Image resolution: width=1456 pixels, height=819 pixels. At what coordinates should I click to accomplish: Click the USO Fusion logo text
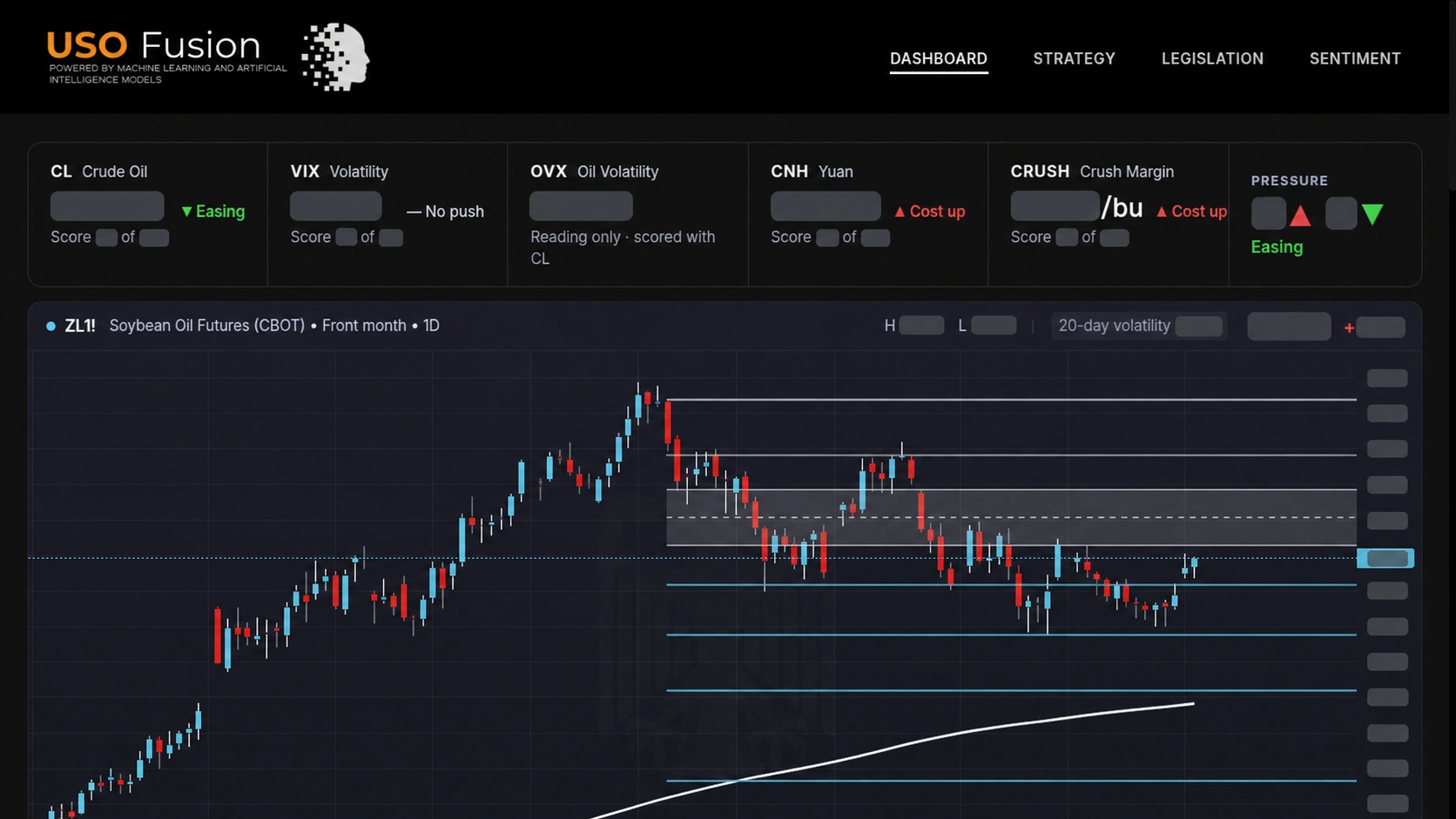[x=153, y=45]
